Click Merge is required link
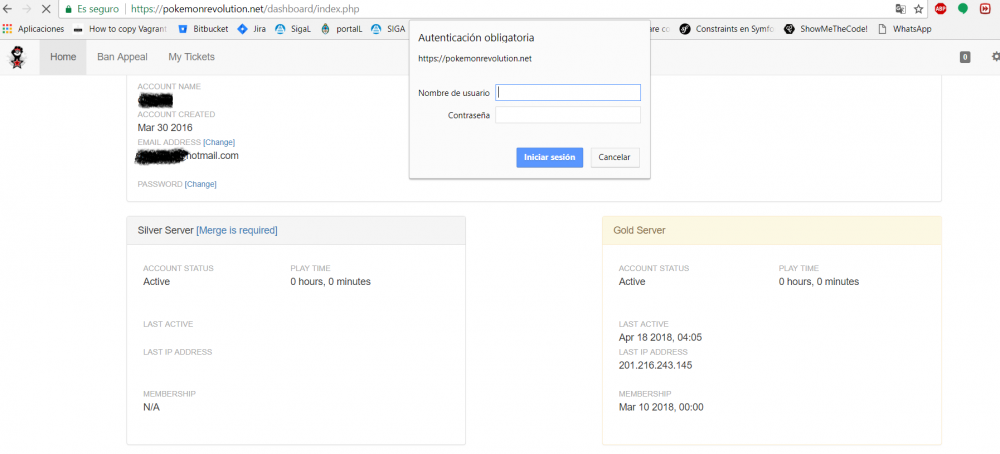1000x454 pixels. tap(237, 230)
